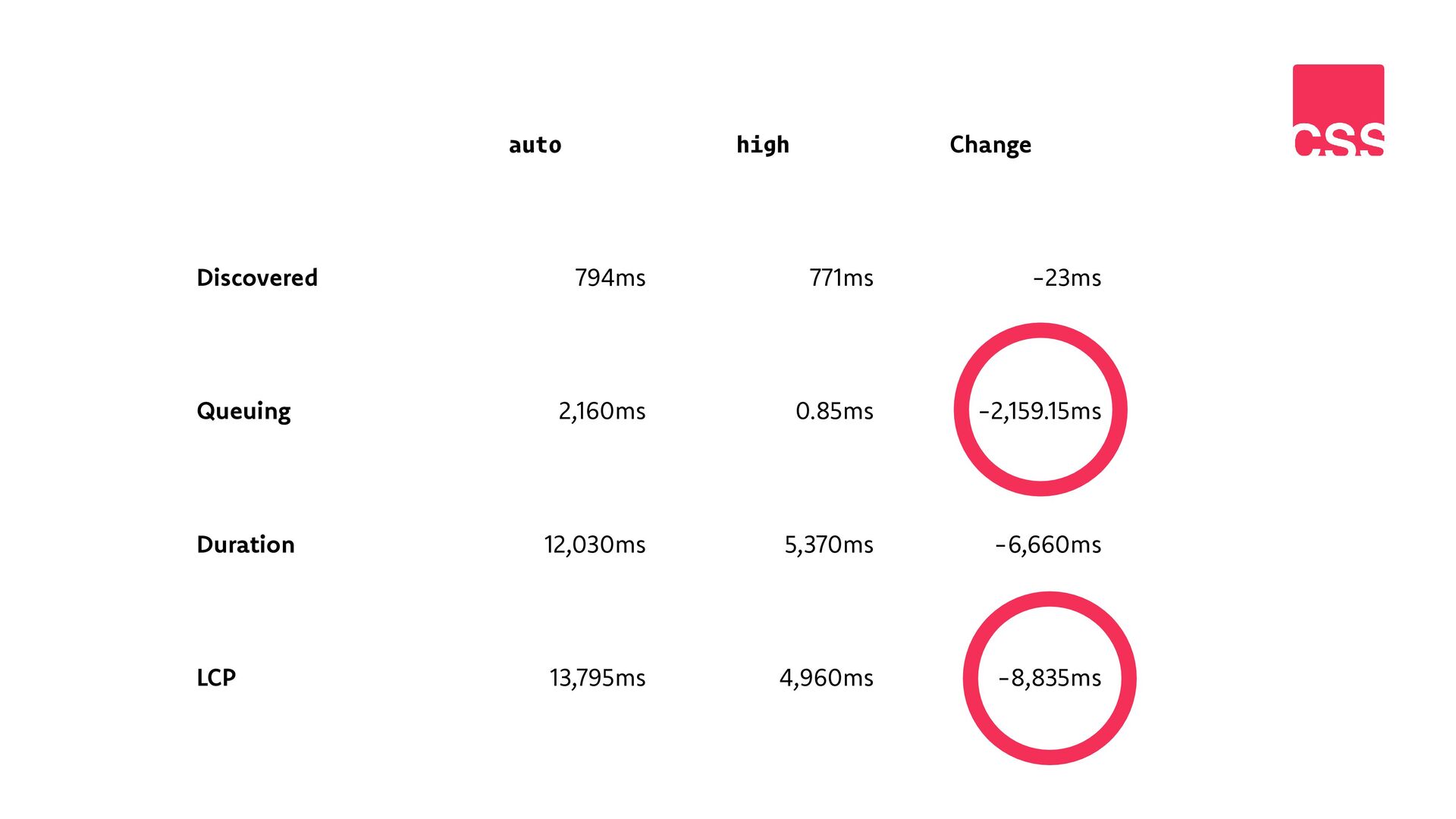Click the 'Queuing' row label

click(x=243, y=412)
